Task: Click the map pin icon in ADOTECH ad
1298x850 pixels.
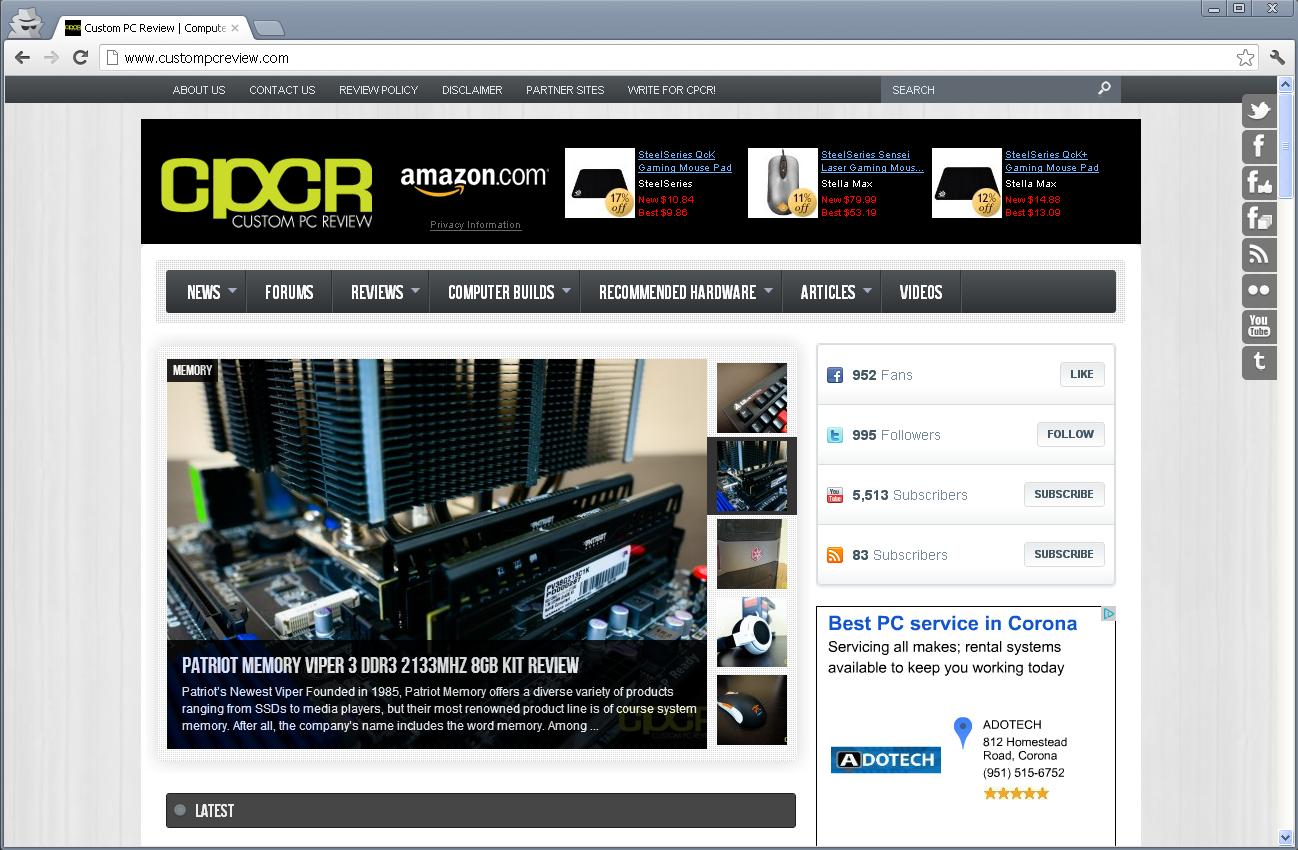Action: [x=962, y=732]
